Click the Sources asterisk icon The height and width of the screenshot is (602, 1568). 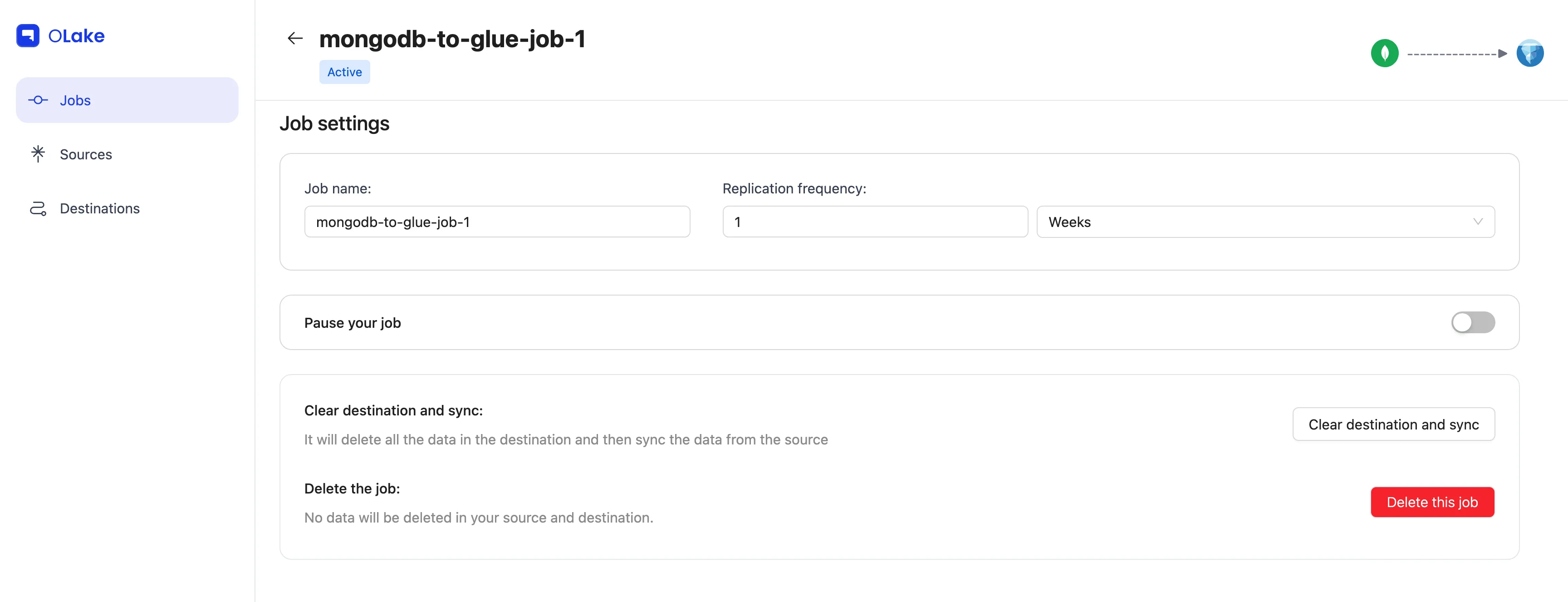(x=38, y=153)
